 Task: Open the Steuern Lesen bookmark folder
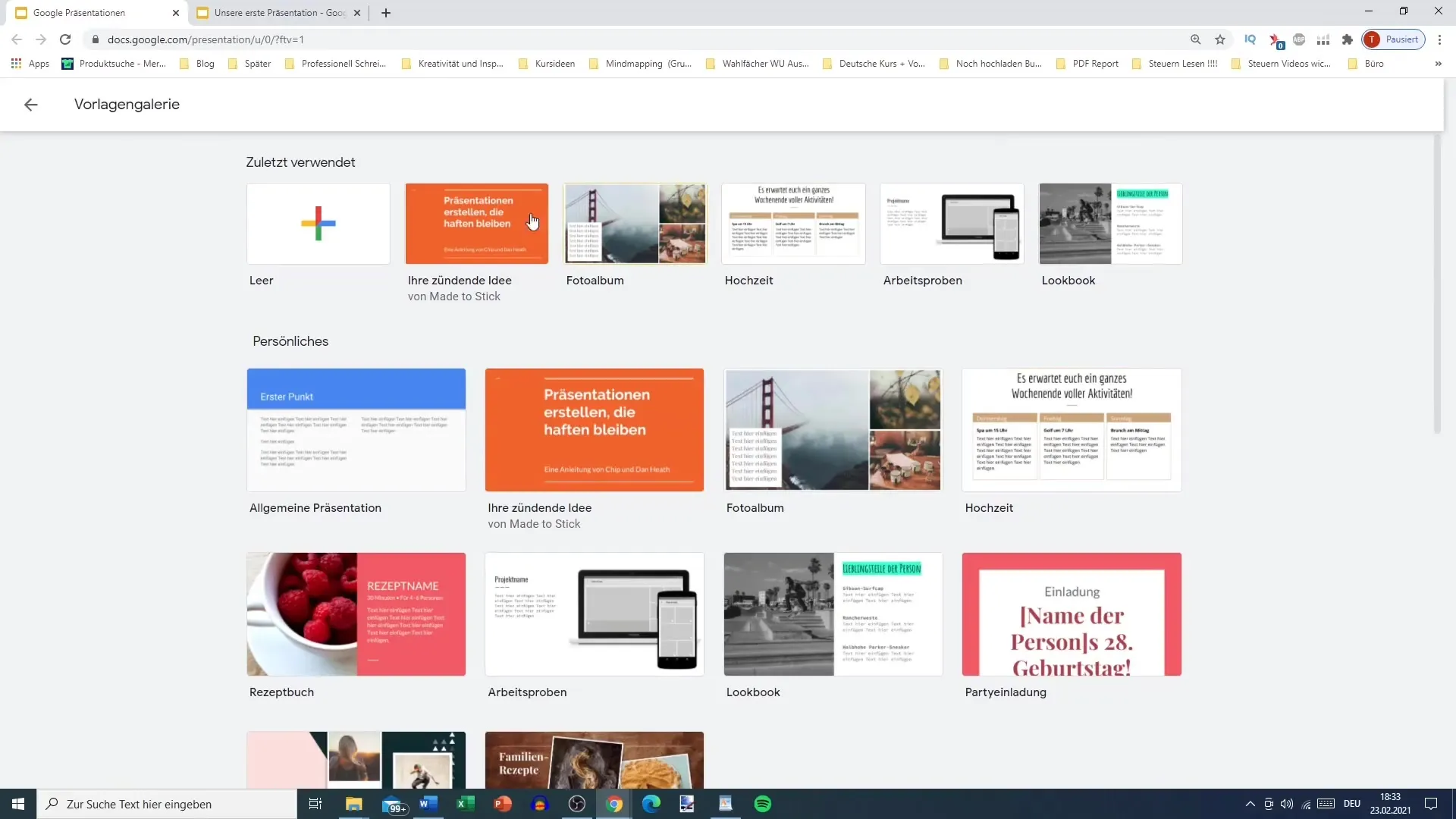click(x=1175, y=64)
